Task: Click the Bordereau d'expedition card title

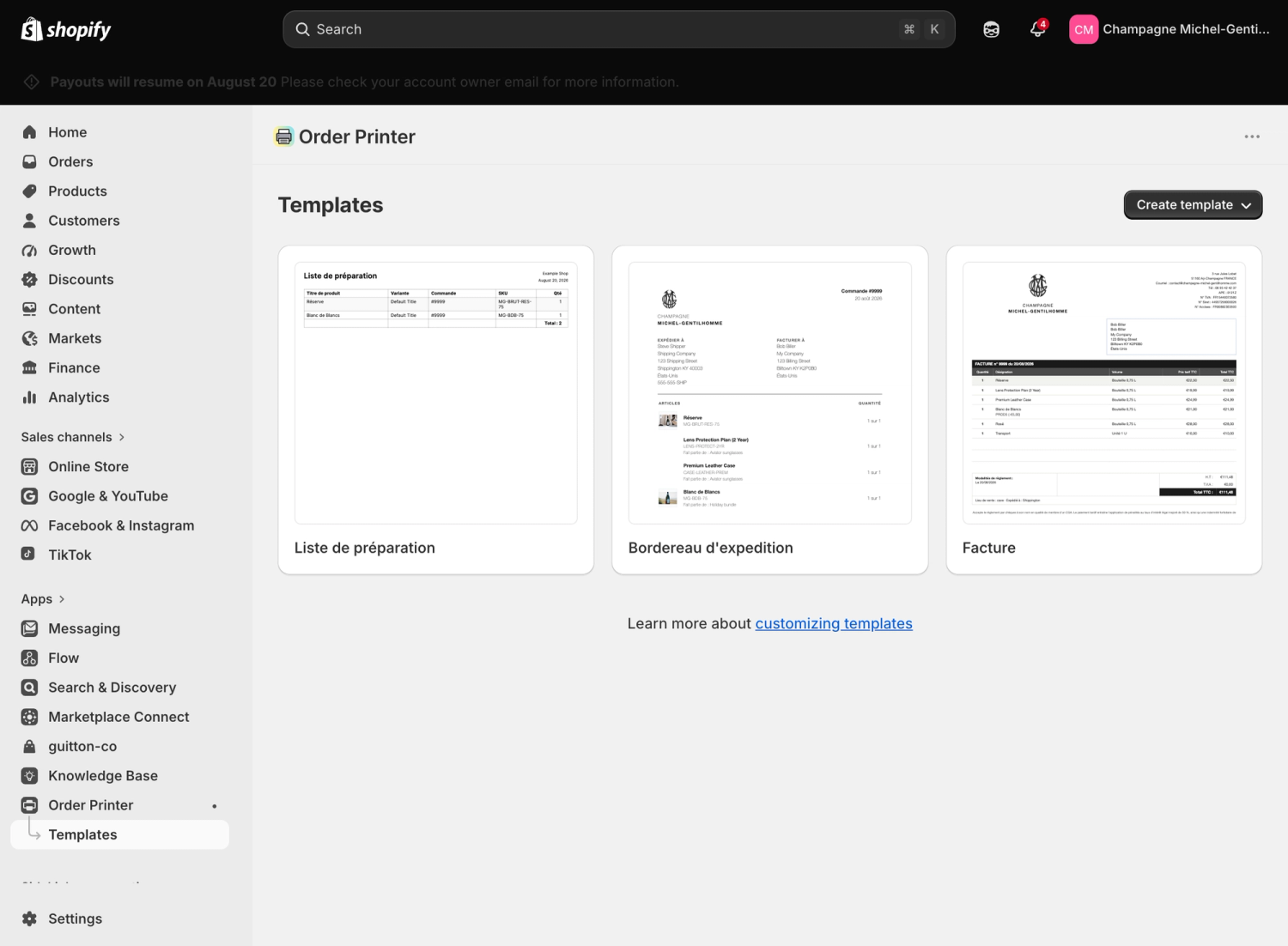Action: click(711, 548)
